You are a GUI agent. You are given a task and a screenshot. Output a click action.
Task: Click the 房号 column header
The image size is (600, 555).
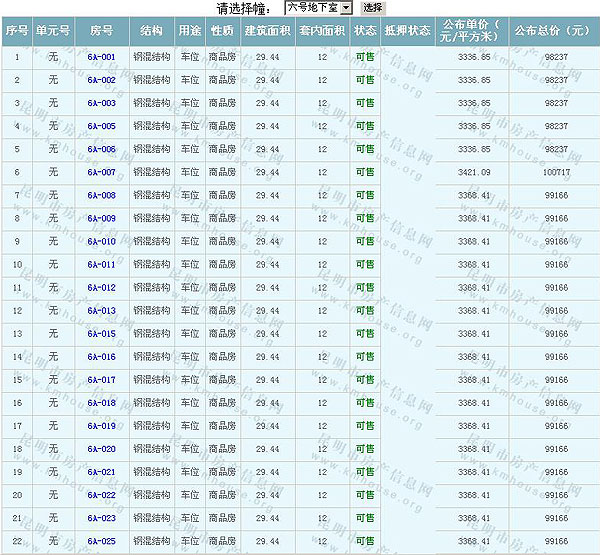(x=101, y=31)
